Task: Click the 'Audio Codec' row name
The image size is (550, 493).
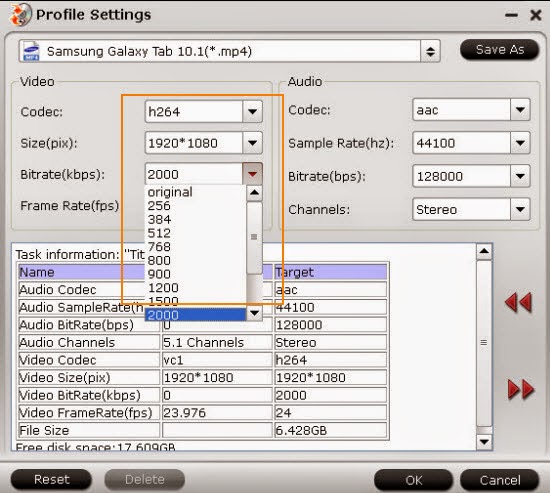Action: pos(81,289)
